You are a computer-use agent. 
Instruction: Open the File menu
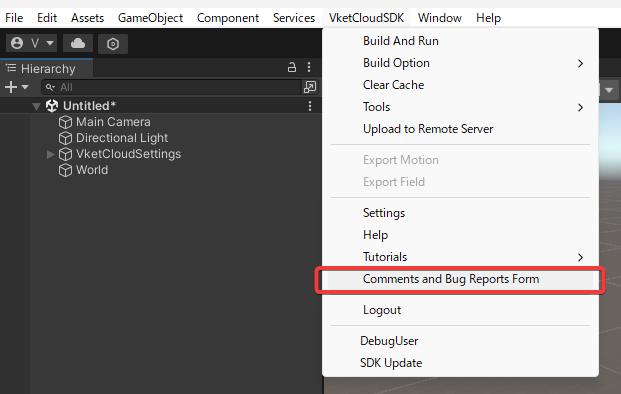14,18
